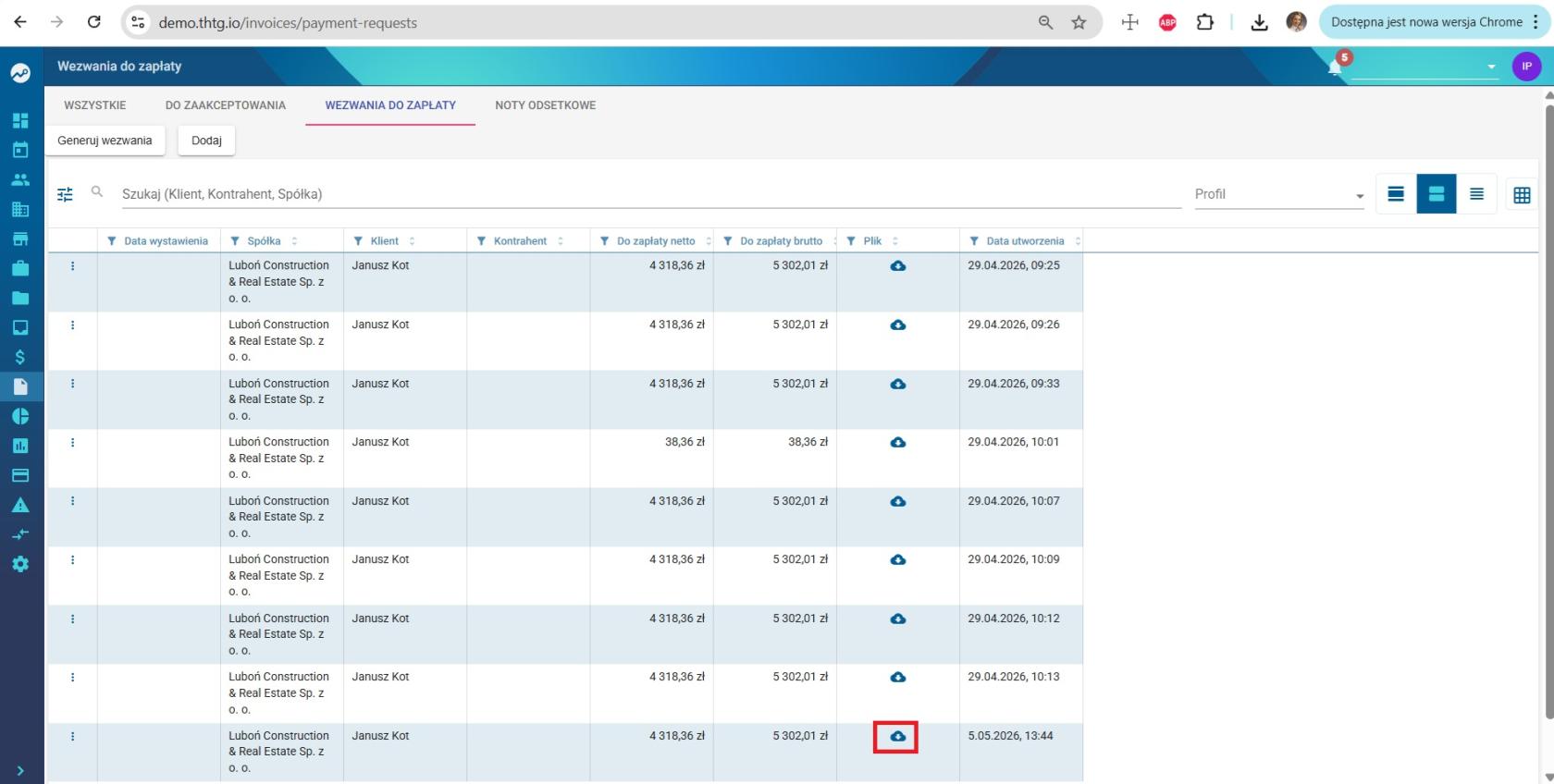The height and width of the screenshot is (784, 1554).
Task: Select medium row density view
Action: click(1437, 194)
